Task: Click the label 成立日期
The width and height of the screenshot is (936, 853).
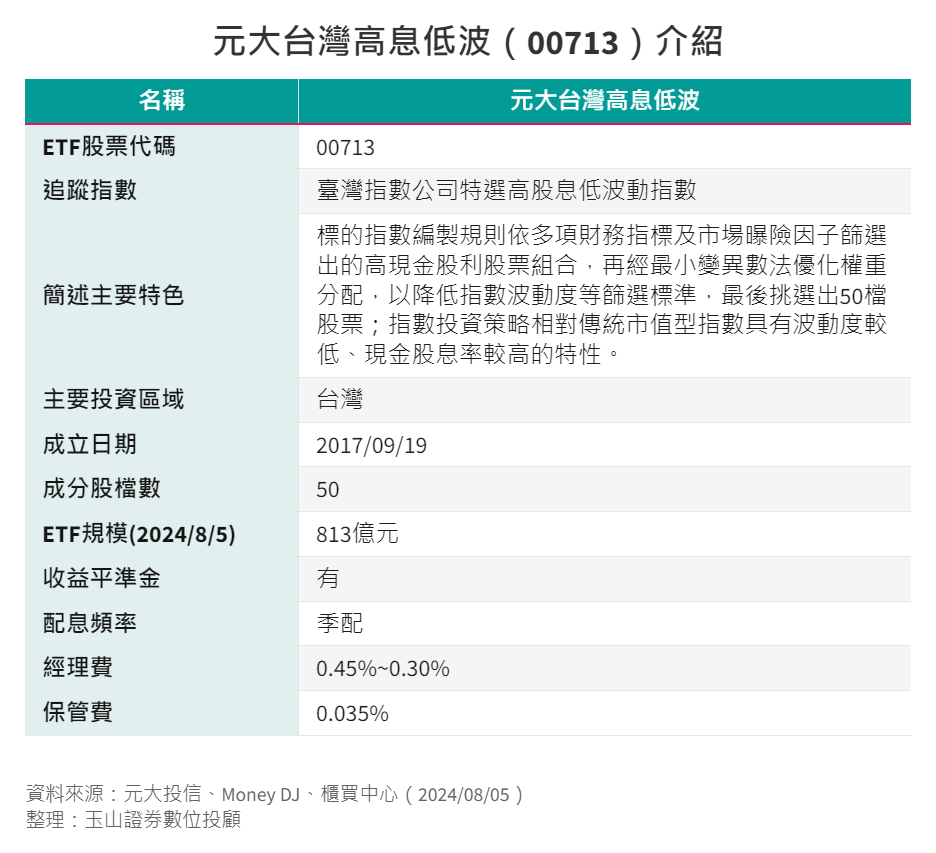Action: point(90,445)
